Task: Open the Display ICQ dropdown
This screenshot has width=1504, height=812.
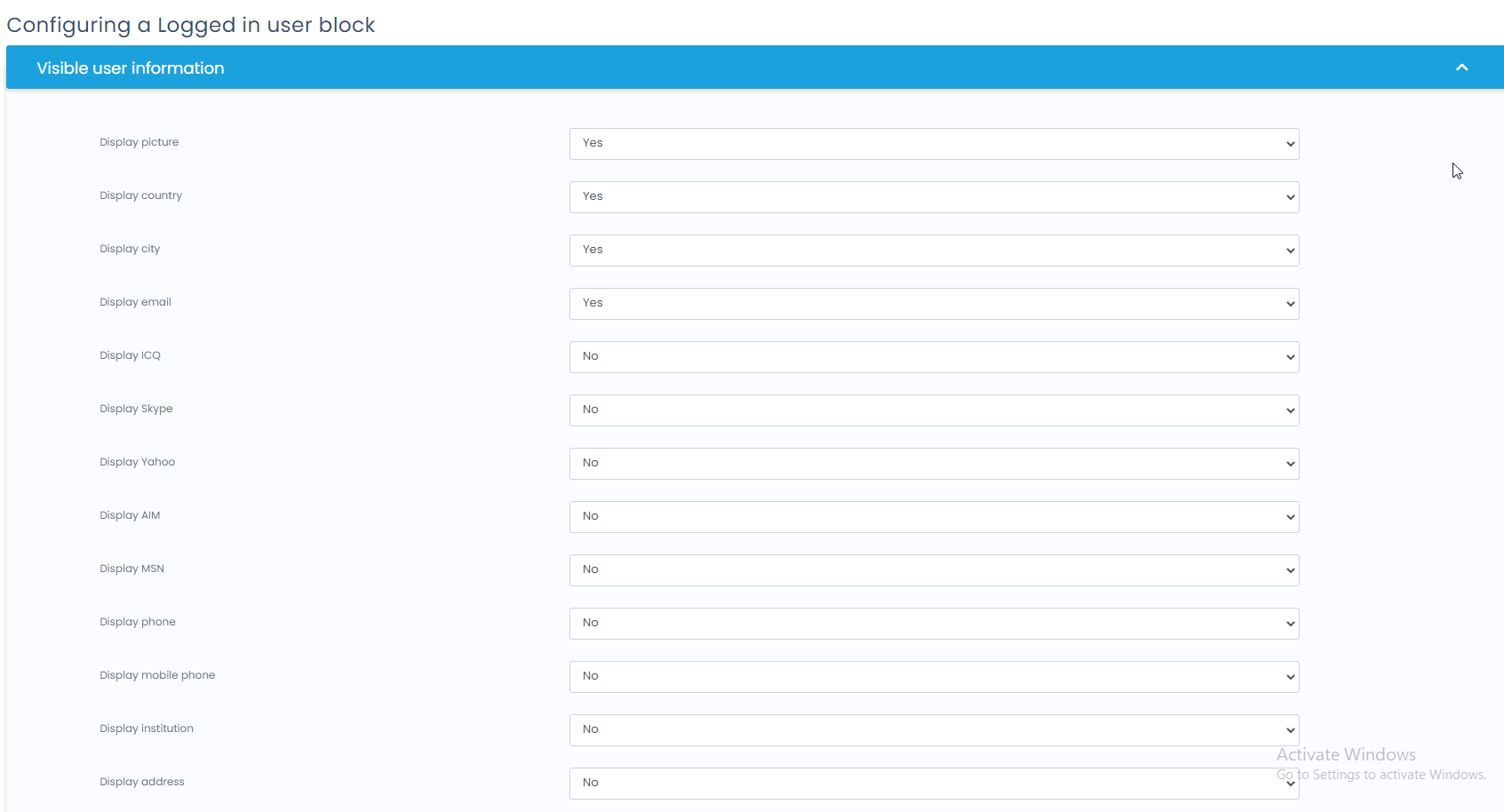Action: pos(934,357)
